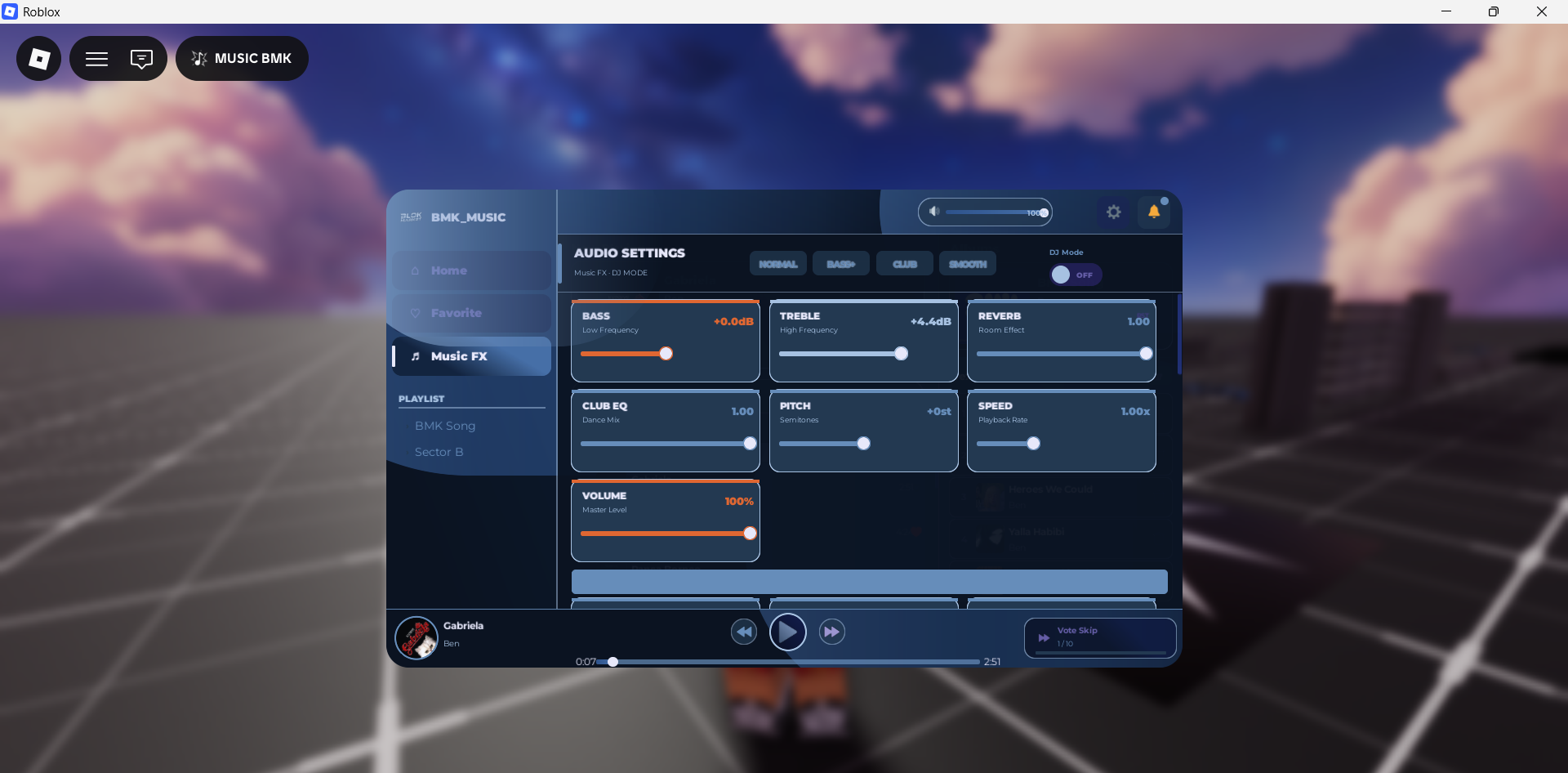Click the Roblox logo icon top left
Viewport: 1568px width, 773px height.
pyautogui.click(x=38, y=58)
